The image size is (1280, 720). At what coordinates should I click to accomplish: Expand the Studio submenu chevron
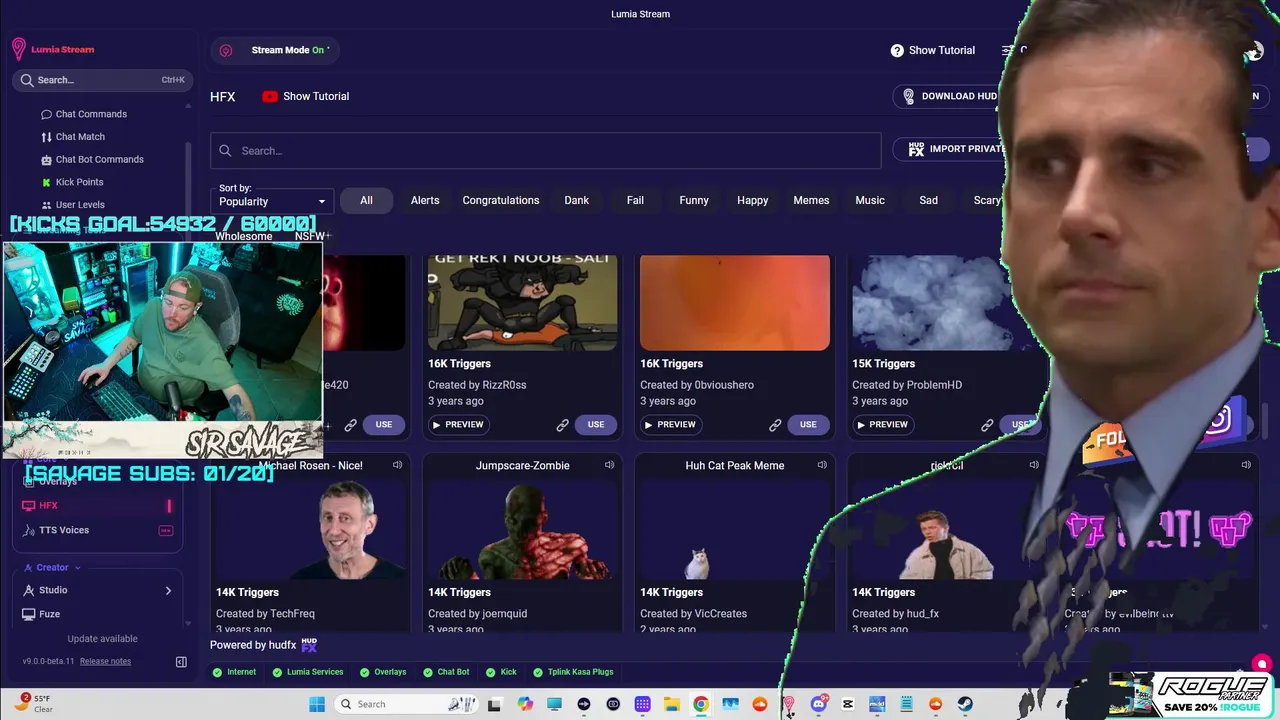click(168, 590)
